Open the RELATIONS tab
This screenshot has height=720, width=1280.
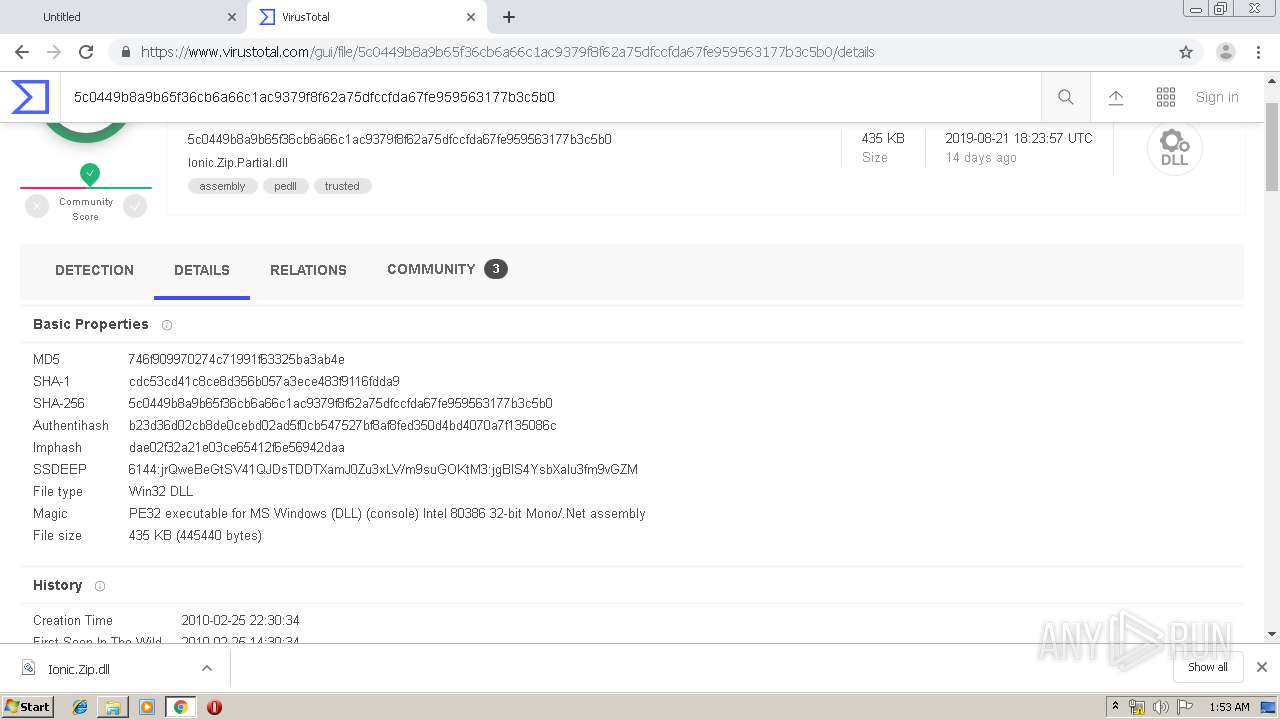308,270
